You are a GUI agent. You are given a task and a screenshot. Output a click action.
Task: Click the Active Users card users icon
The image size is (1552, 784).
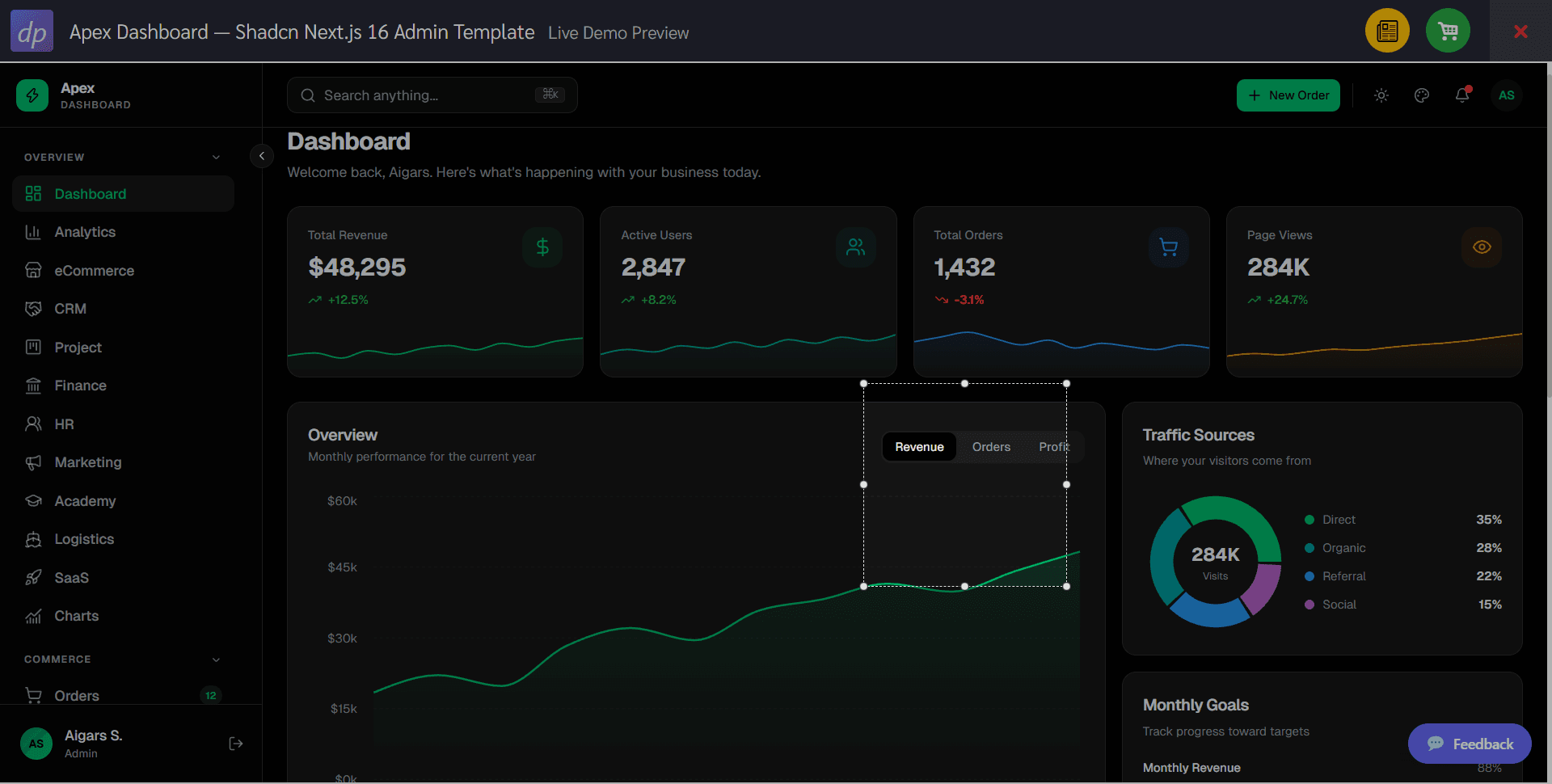pyautogui.click(x=855, y=247)
